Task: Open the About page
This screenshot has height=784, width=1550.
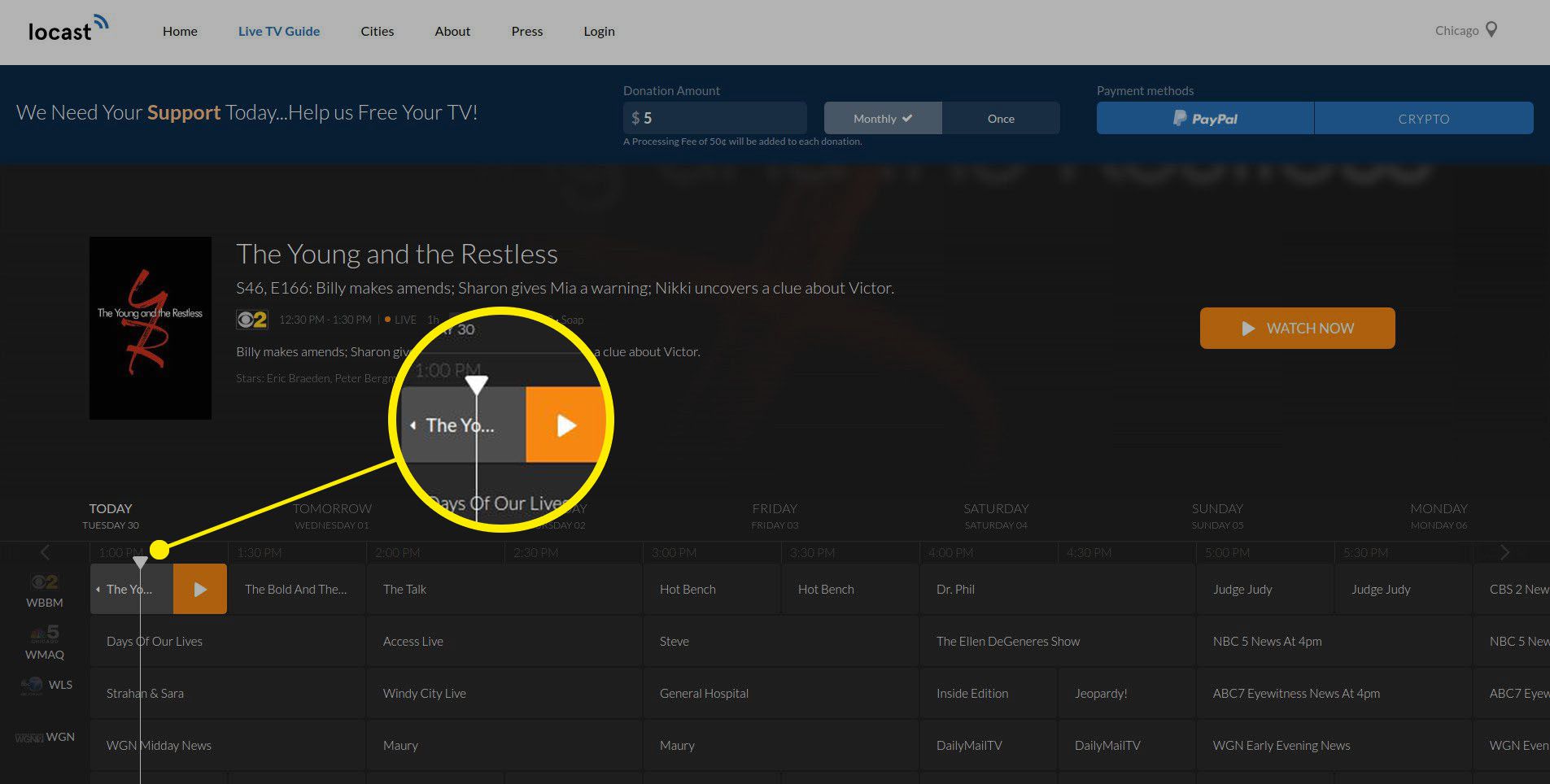Action: (452, 31)
